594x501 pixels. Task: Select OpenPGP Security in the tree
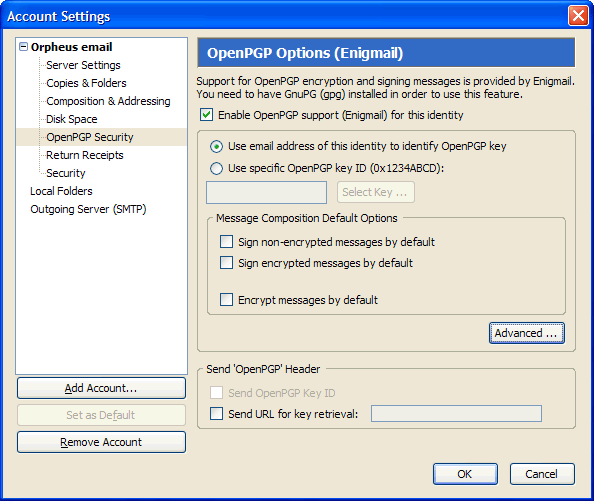click(x=90, y=137)
